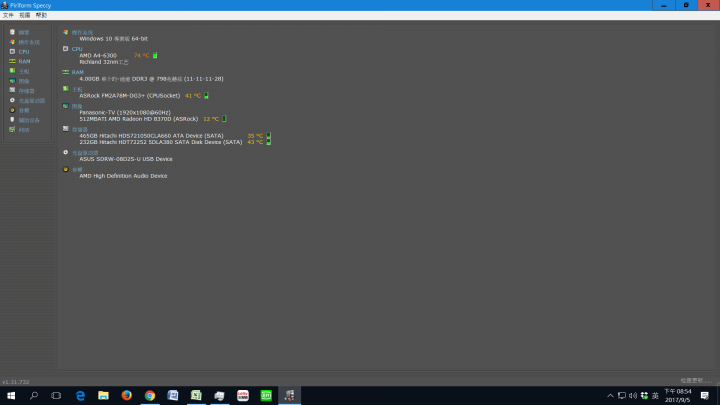The height and width of the screenshot is (405, 720).
Task: Click the motherboard temperature indicator next to 41 °C
Action: pos(206,96)
